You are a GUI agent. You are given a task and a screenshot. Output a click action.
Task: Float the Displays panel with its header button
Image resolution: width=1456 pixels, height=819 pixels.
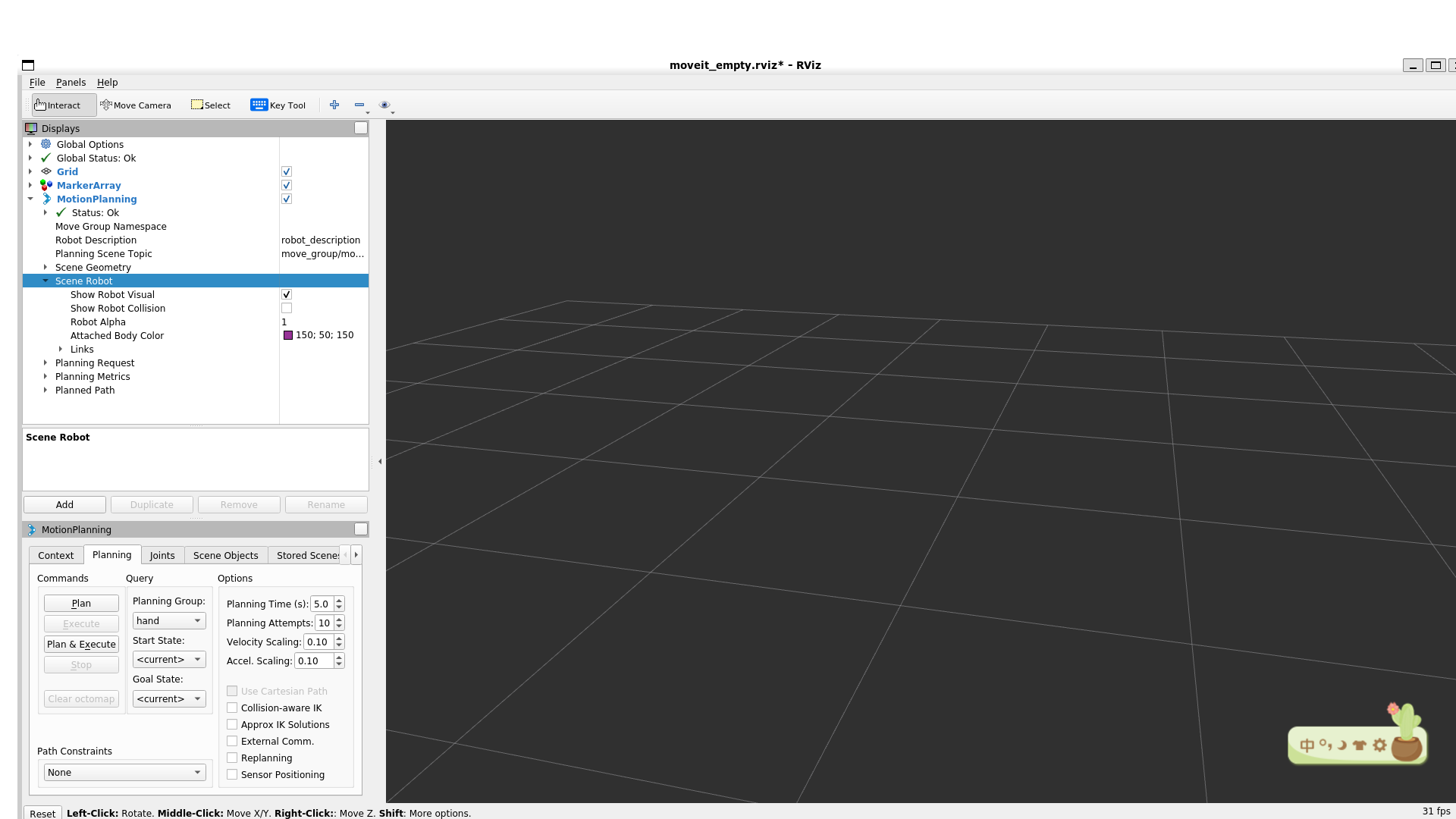pyautogui.click(x=361, y=128)
